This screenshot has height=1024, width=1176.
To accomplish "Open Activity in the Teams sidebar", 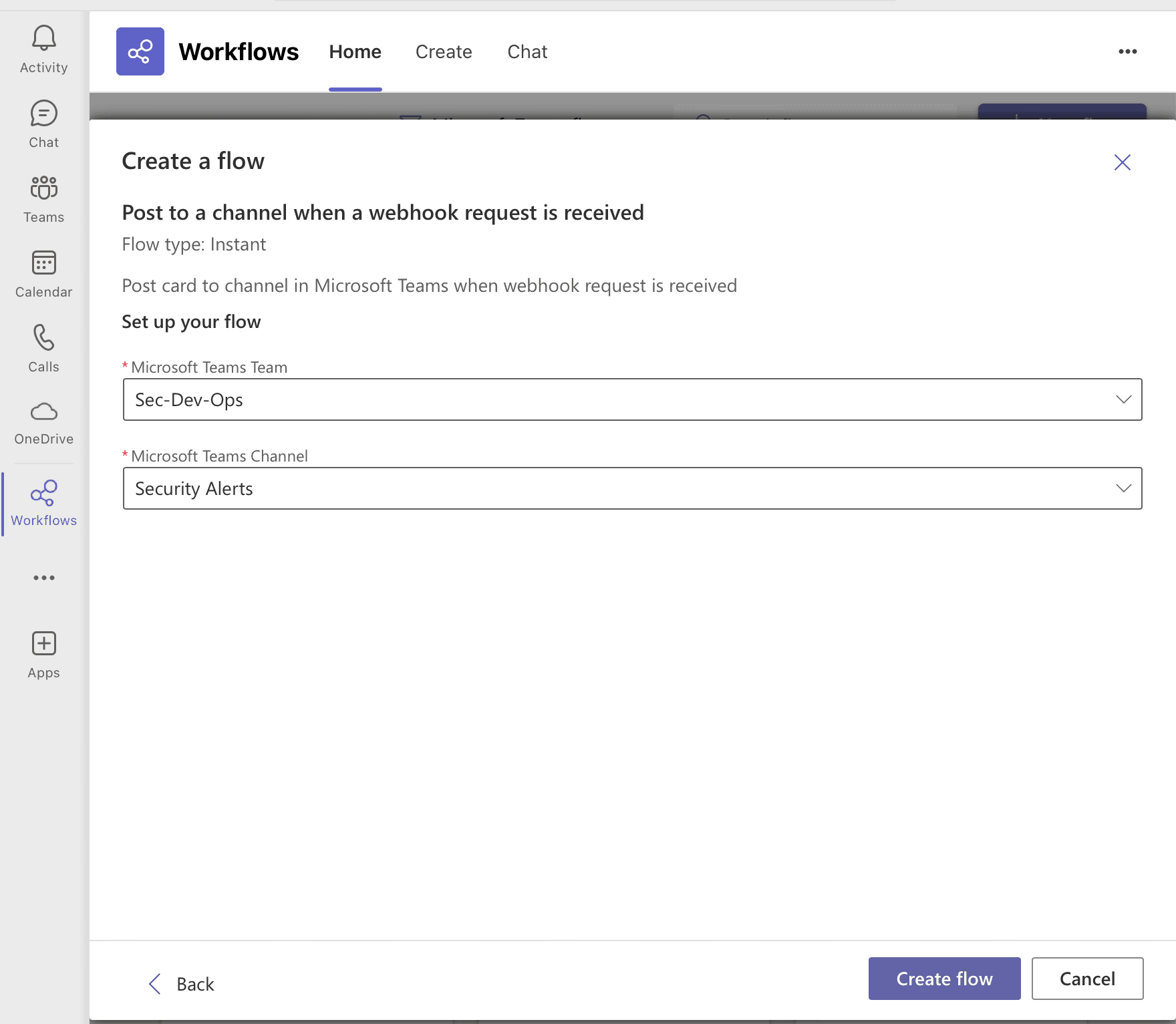I will click(43, 48).
